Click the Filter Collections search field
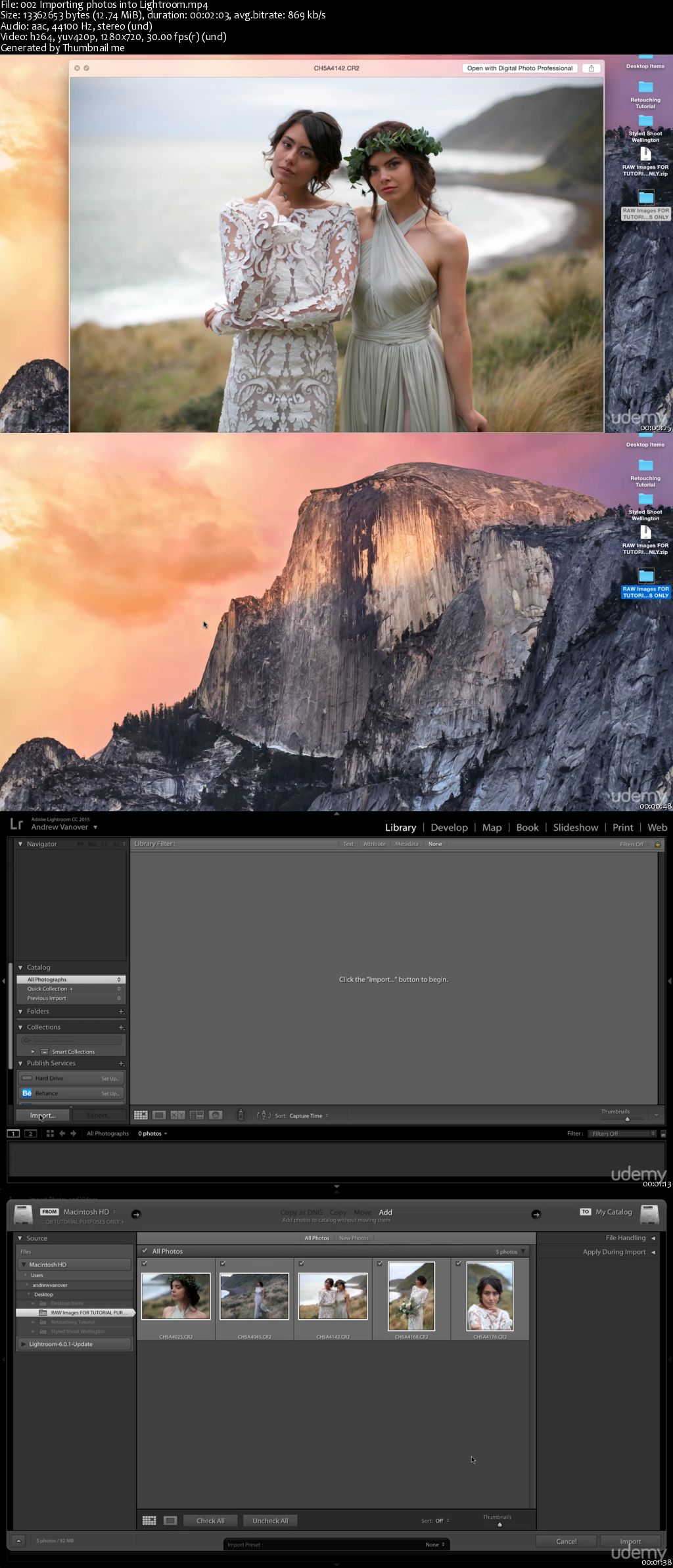This screenshot has height=1568, width=673. [71, 1041]
